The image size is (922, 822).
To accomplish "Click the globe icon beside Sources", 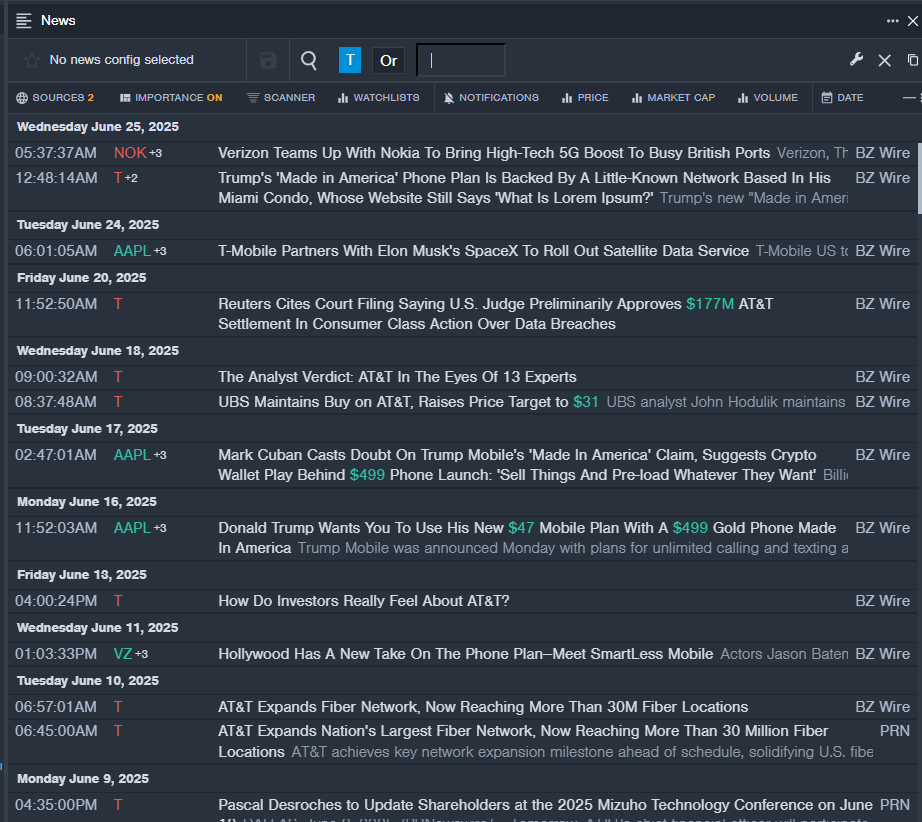I will (22, 98).
